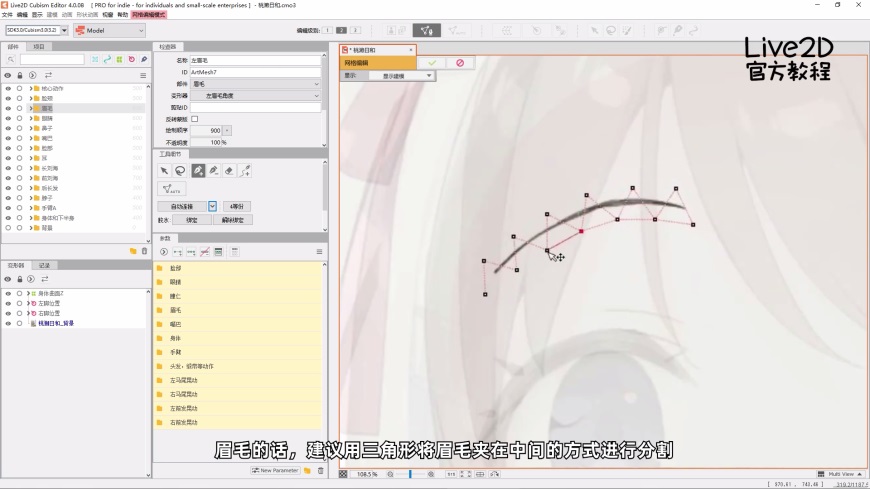
Task: Open the deformer dropdown in inspector
Action: pos(256,95)
